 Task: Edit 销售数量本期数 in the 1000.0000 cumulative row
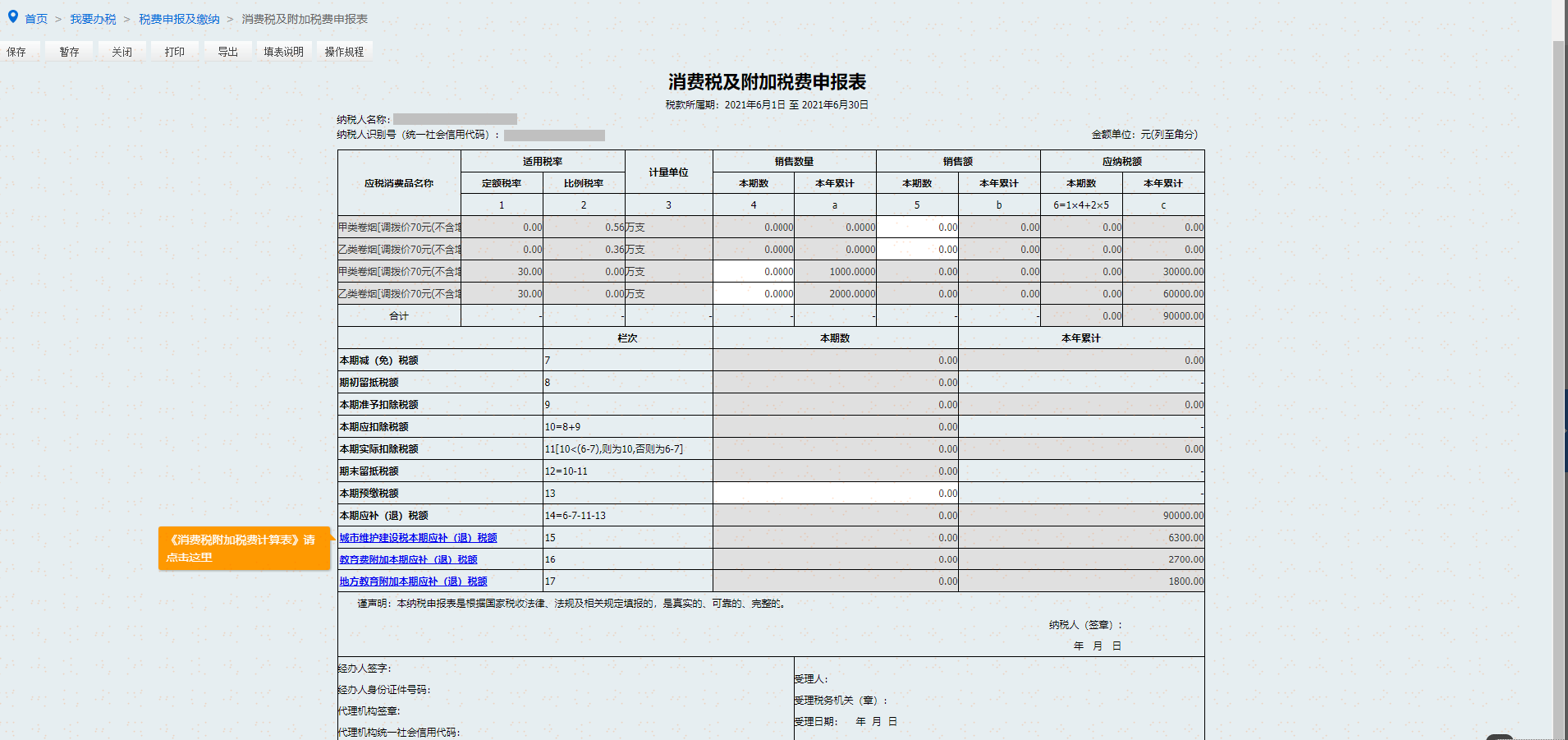pyautogui.click(x=754, y=272)
